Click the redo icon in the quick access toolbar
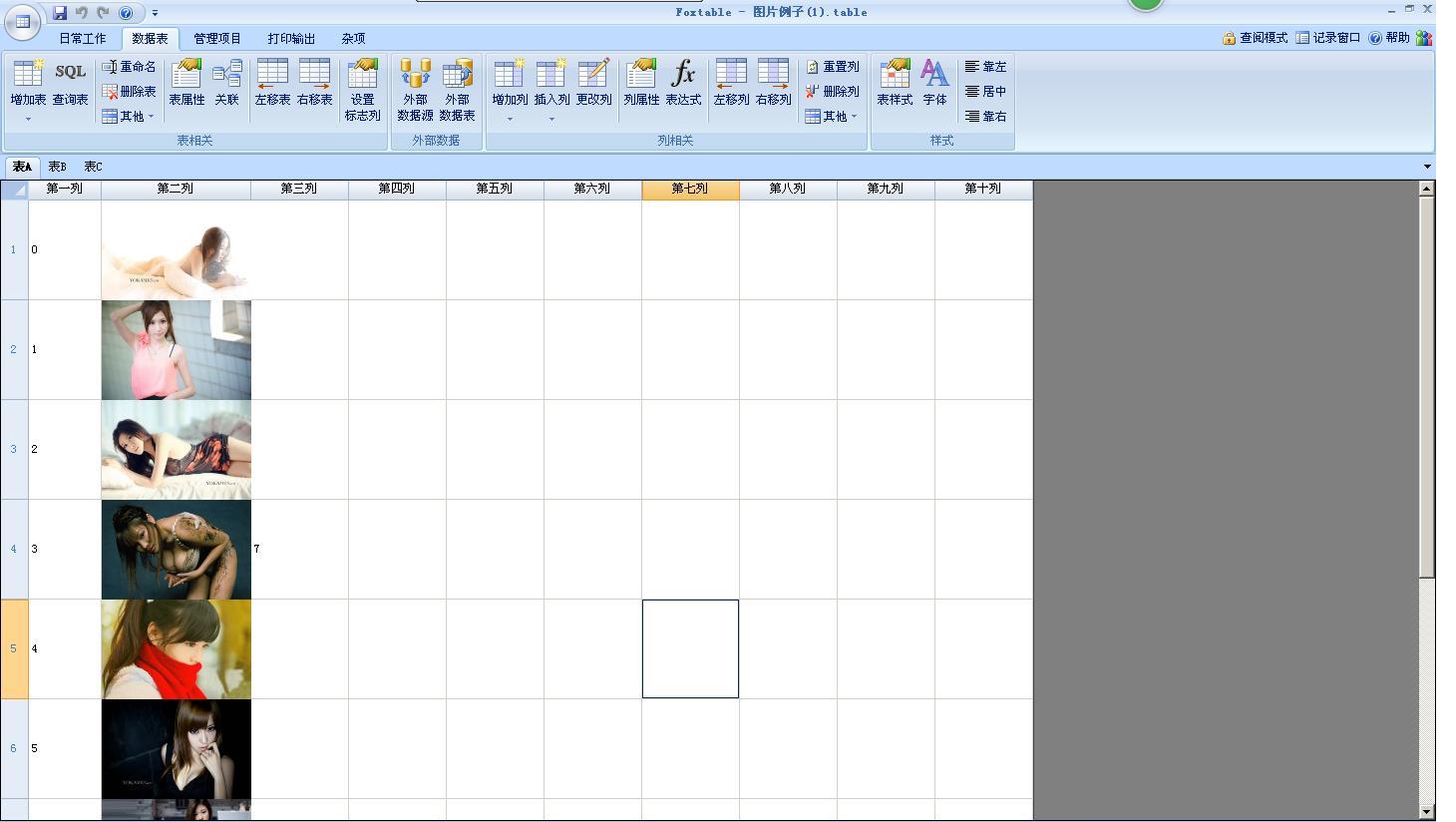1456x822 pixels. (x=103, y=13)
